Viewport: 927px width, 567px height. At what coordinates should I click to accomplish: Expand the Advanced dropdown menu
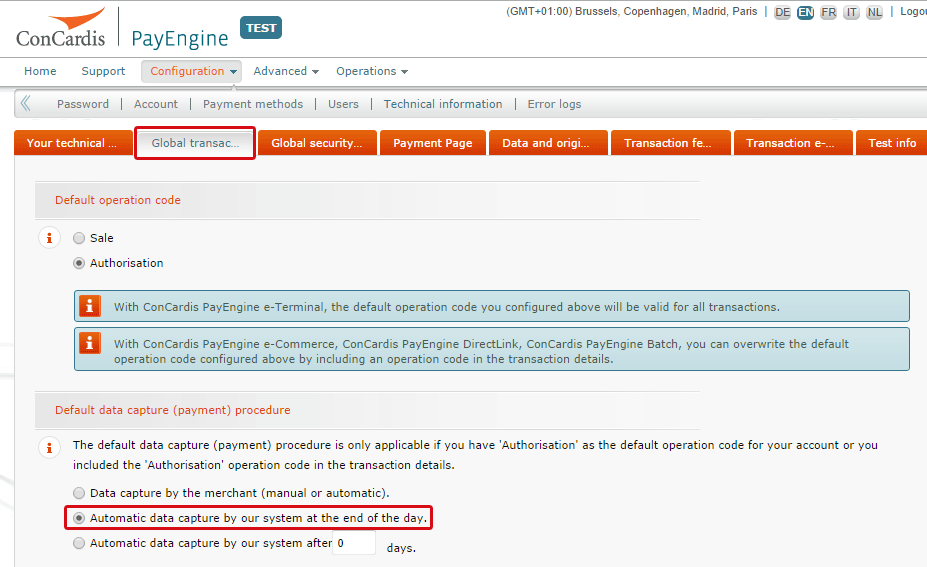click(x=285, y=71)
